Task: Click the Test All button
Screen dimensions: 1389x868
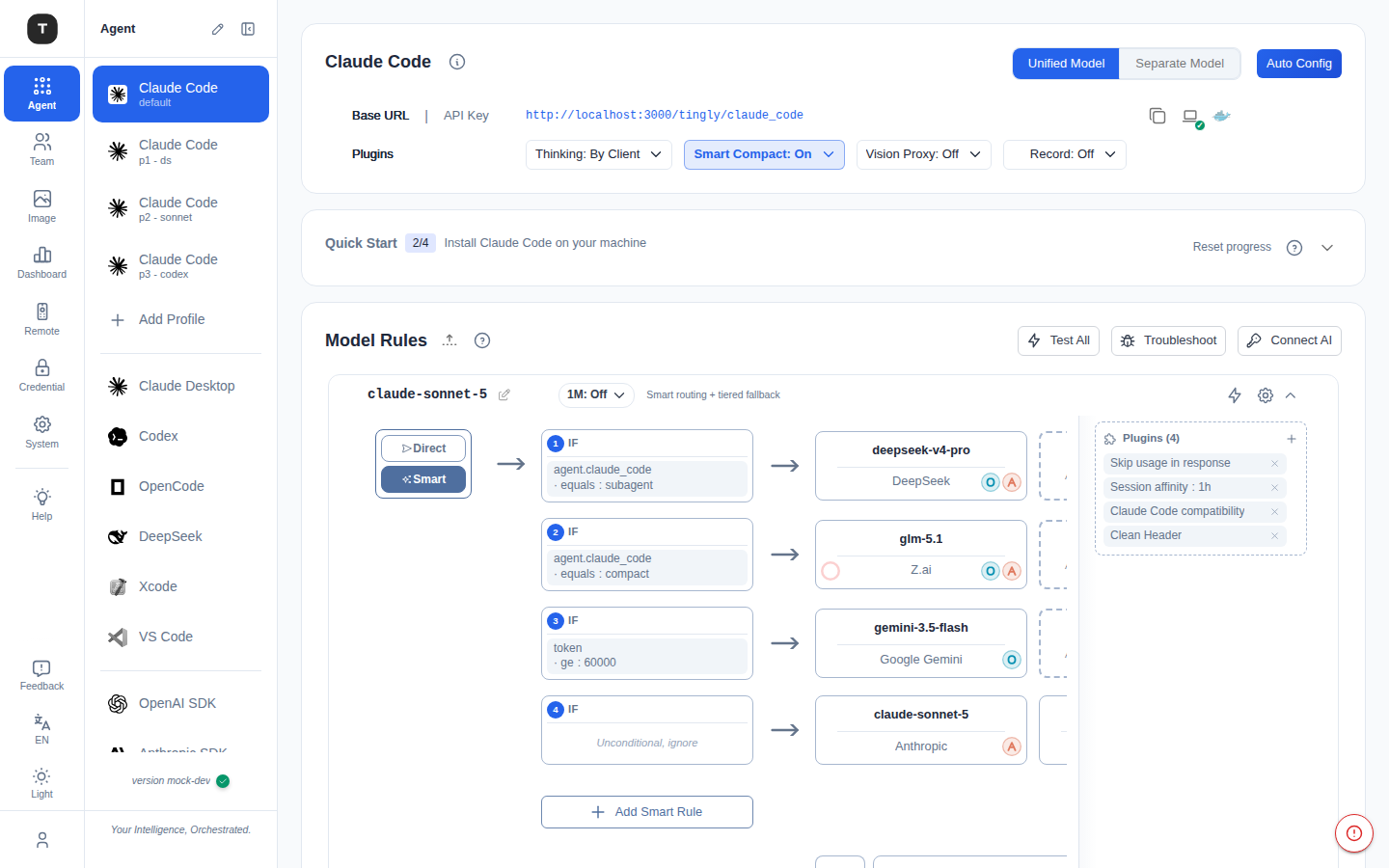Action: tap(1058, 340)
